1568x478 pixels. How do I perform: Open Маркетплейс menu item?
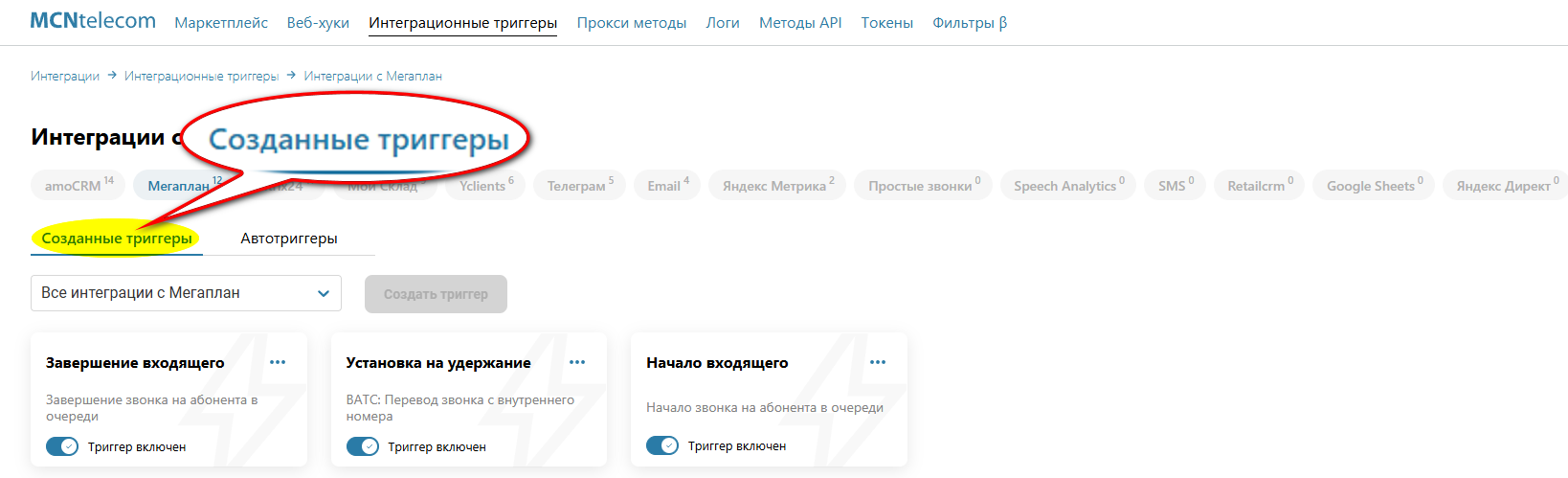pos(221,23)
